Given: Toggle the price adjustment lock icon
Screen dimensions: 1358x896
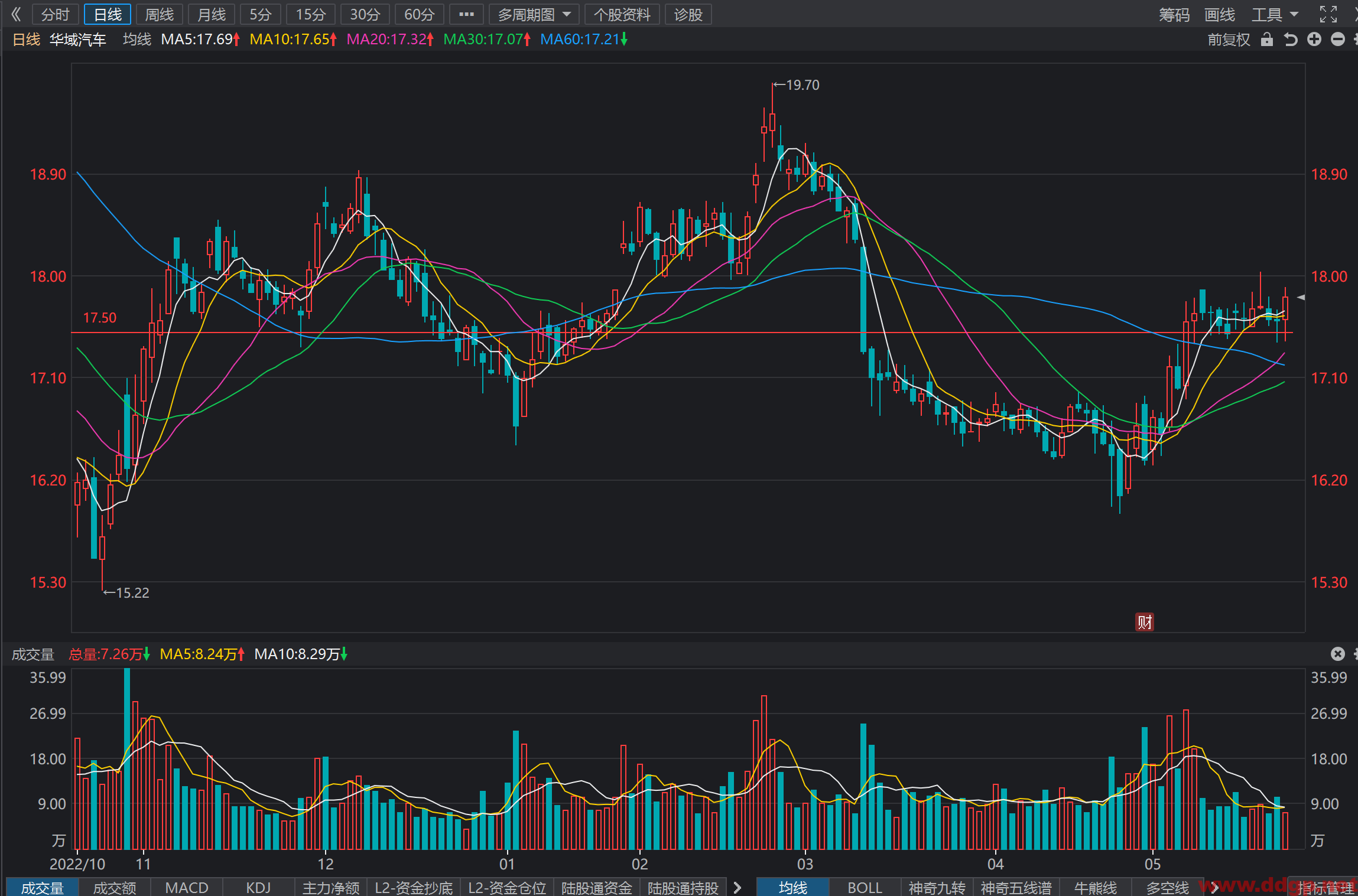Looking at the screenshot, I should point(1266,40).
